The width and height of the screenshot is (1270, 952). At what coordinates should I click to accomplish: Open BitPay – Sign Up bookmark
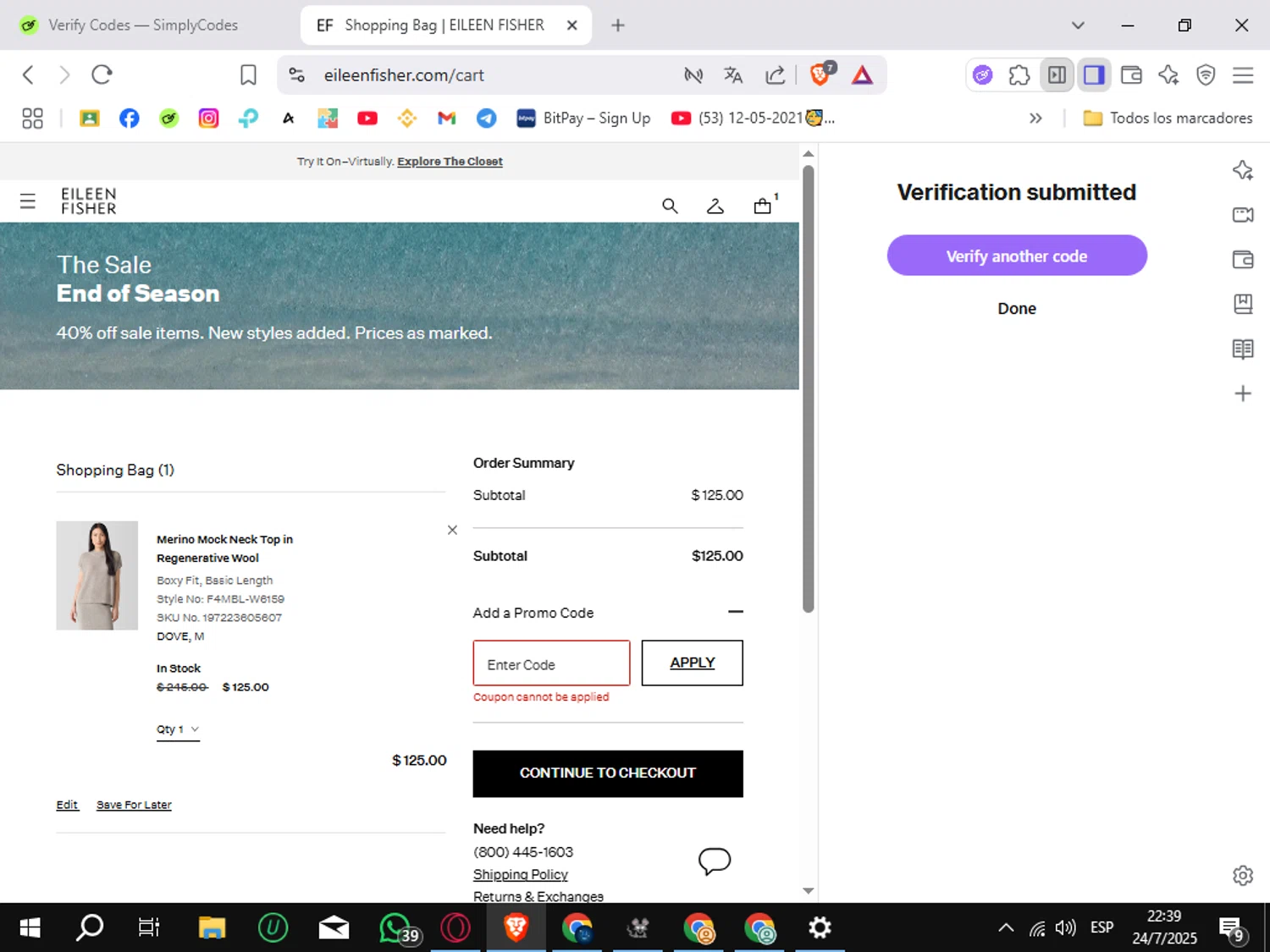pyautogui.click(x=583, y=118)
